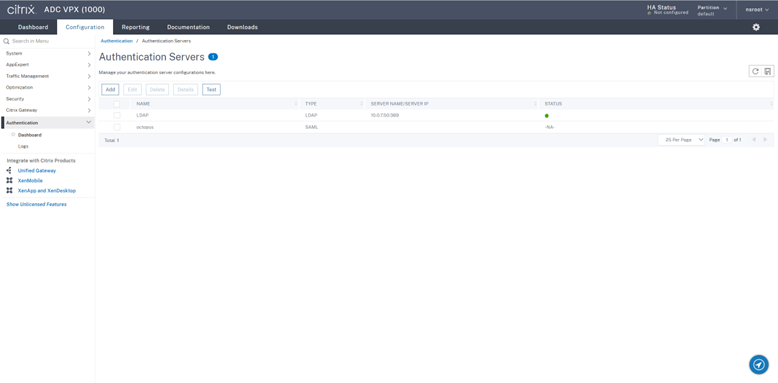Open the navigation help compass button
Viewport: 778px width, 383px height.
click(759, 365)
